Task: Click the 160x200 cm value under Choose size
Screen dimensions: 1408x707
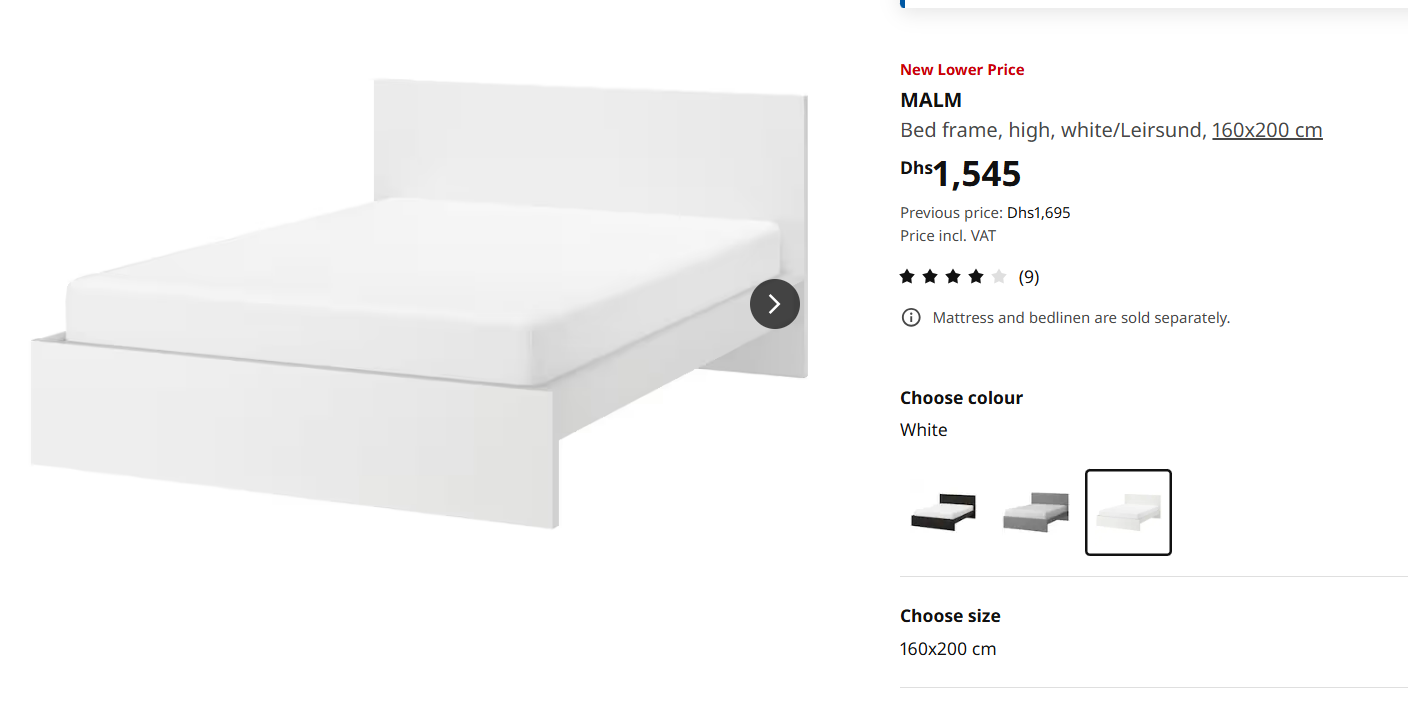Action: tap(948, 649)
